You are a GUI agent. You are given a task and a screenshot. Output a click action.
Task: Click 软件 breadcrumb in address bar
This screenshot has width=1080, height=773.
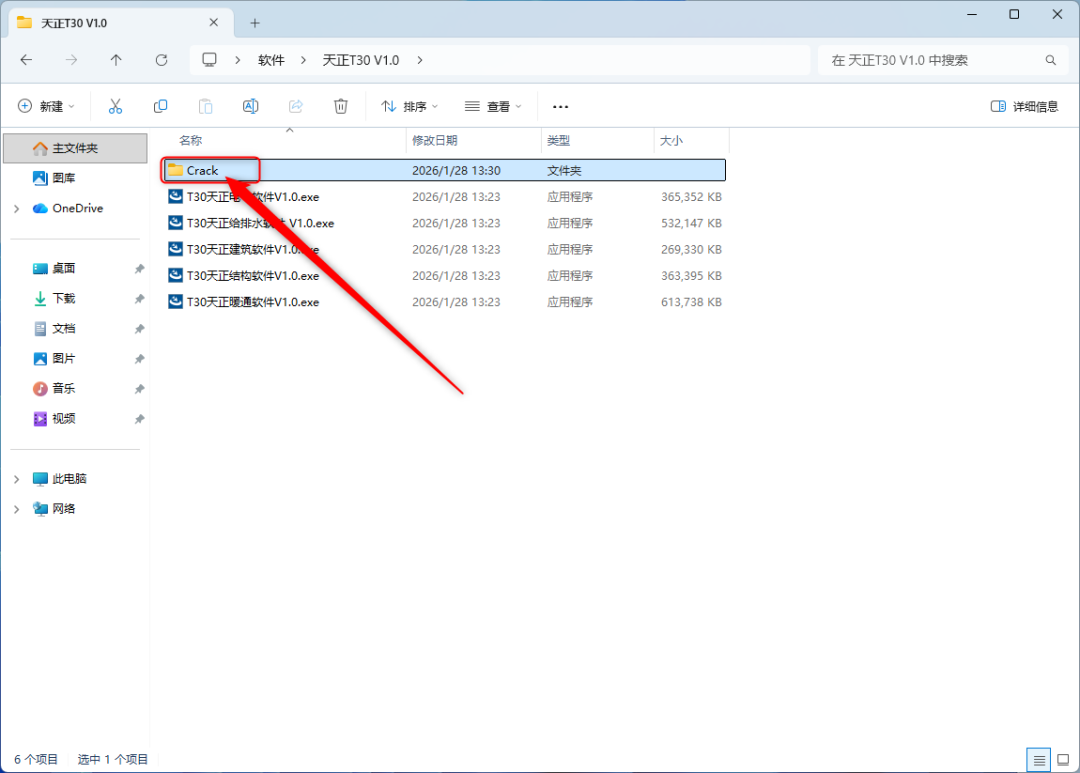(x=271, y=60)
